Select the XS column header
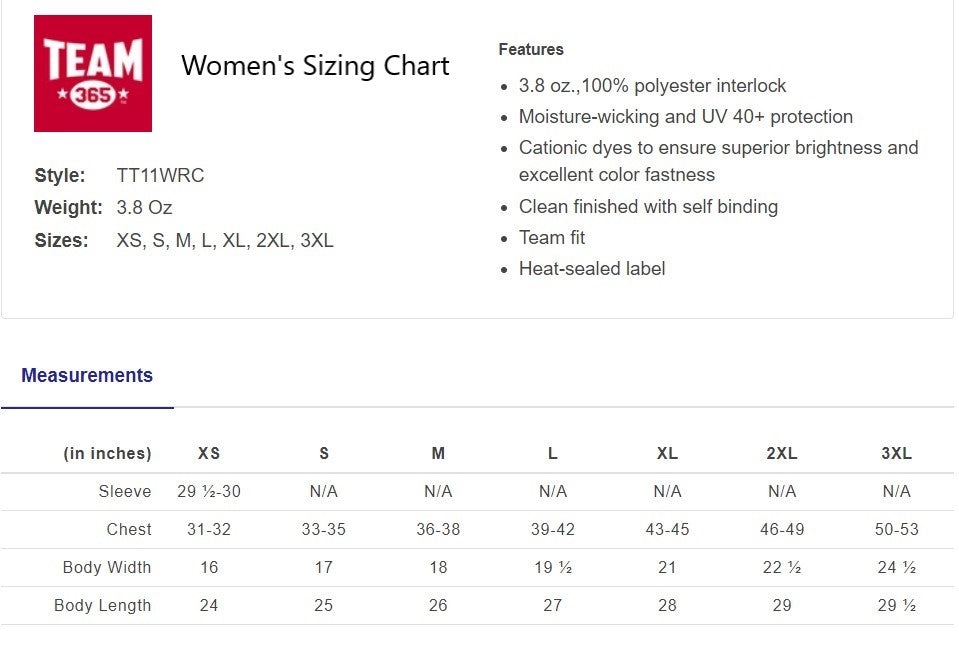The image size is (959, 665). pos(209,453)
